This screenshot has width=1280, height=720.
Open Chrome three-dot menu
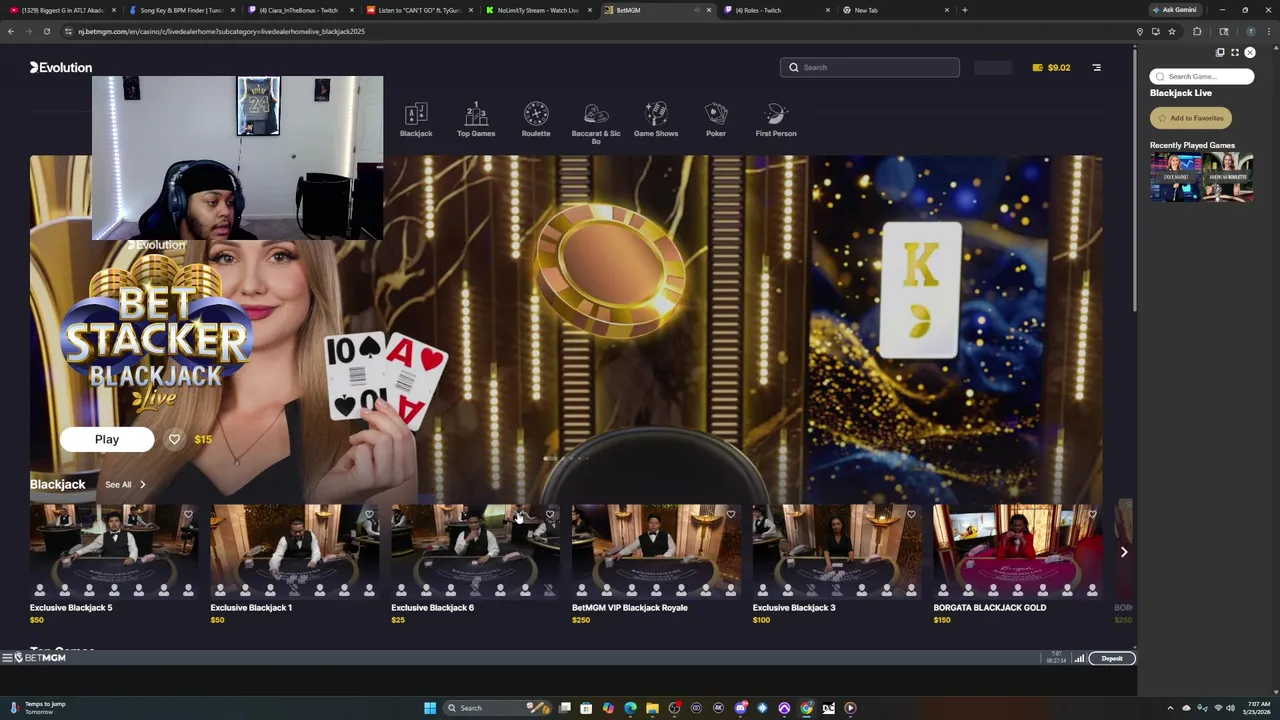click(x=1268, y=31)
